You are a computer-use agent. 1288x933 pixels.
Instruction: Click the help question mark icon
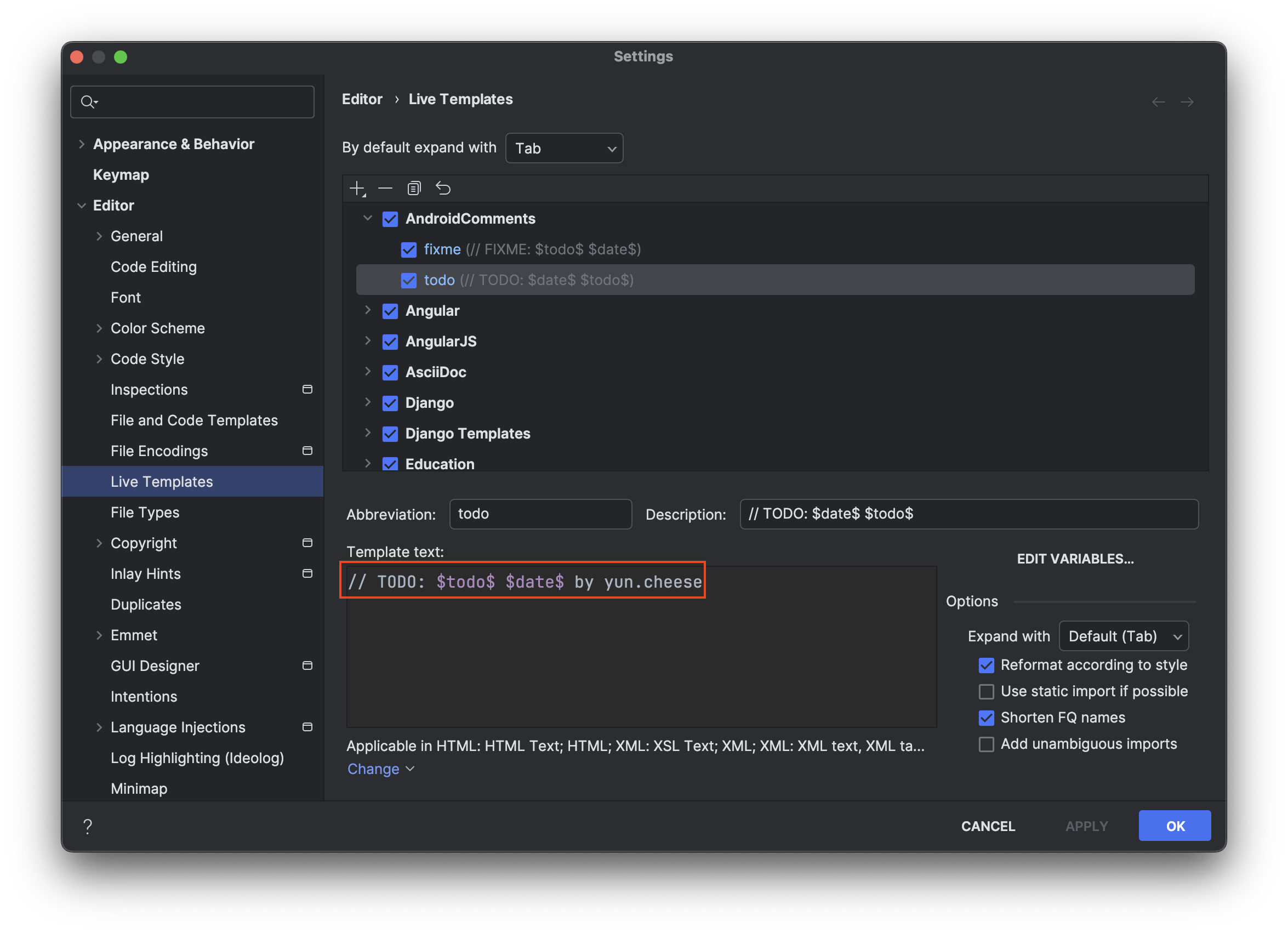pyautogui.click(x=88, y=826)
